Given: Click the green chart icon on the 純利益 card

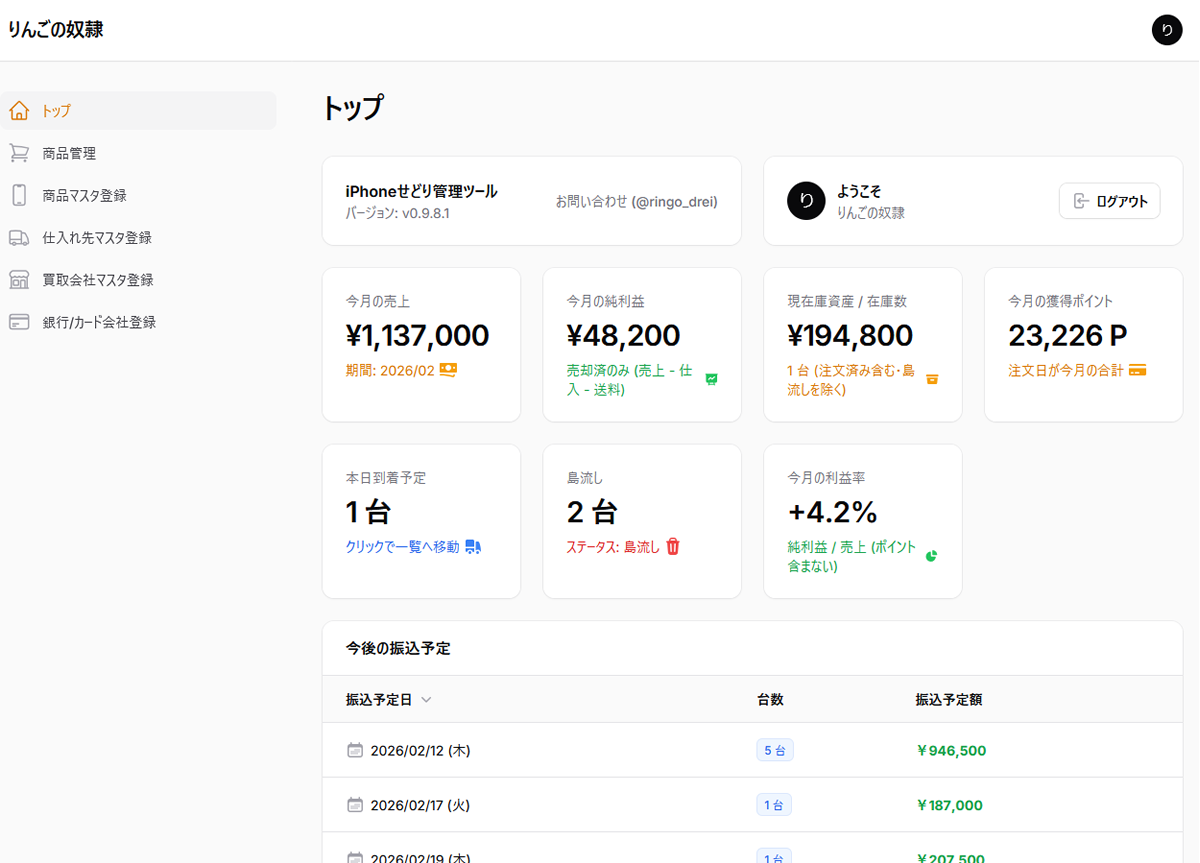Looking at the screenshot, I should pos(711,380).
